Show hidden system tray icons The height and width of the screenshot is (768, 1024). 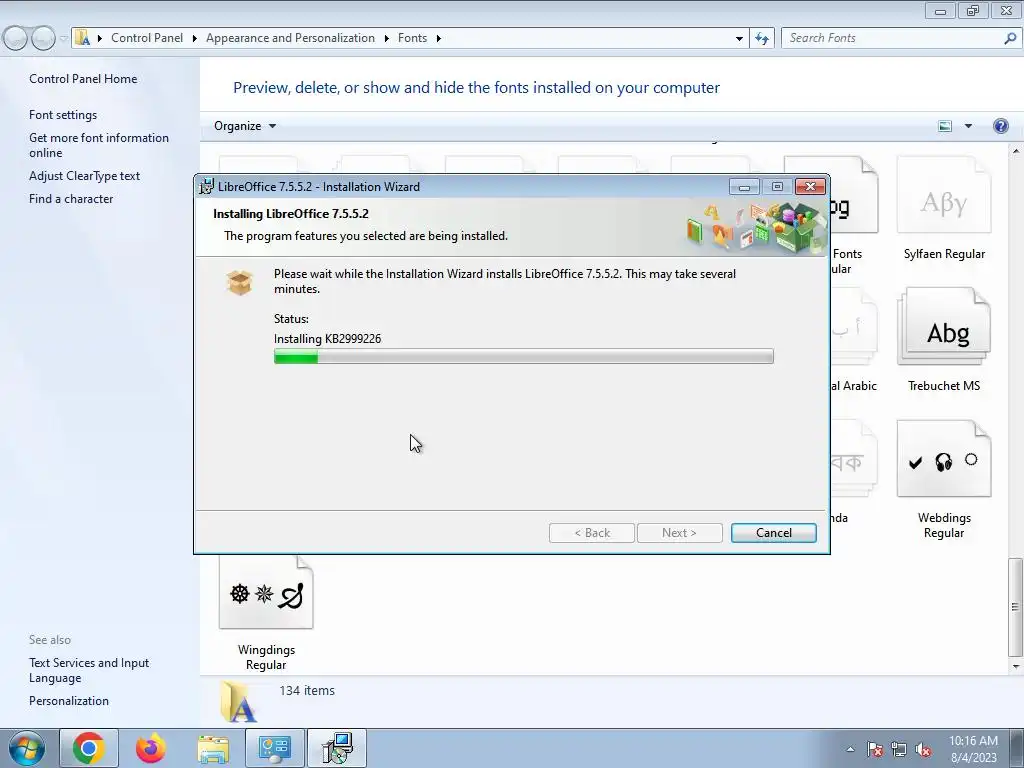tap(850, 749)
